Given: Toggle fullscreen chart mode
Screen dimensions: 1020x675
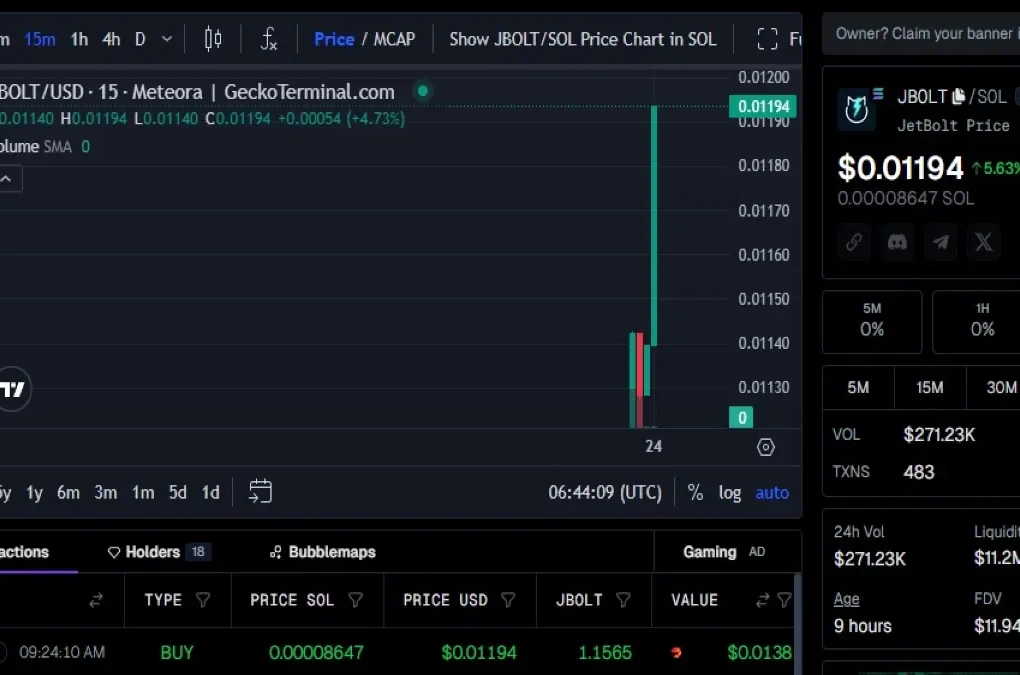Looking at the screenshot, I should [x=767, y=39].
